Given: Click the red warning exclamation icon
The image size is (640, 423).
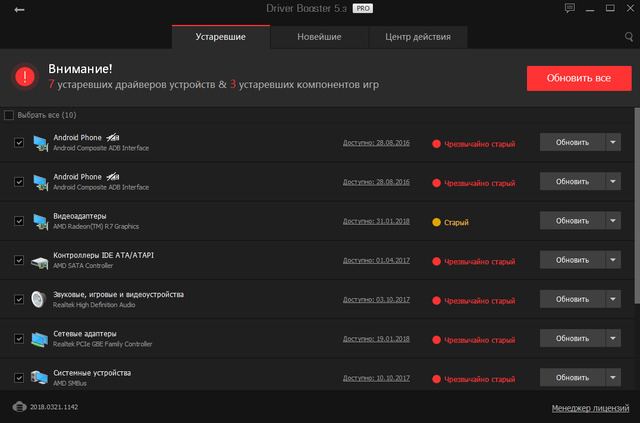Looking at the screenshot, I should [26, 76].
